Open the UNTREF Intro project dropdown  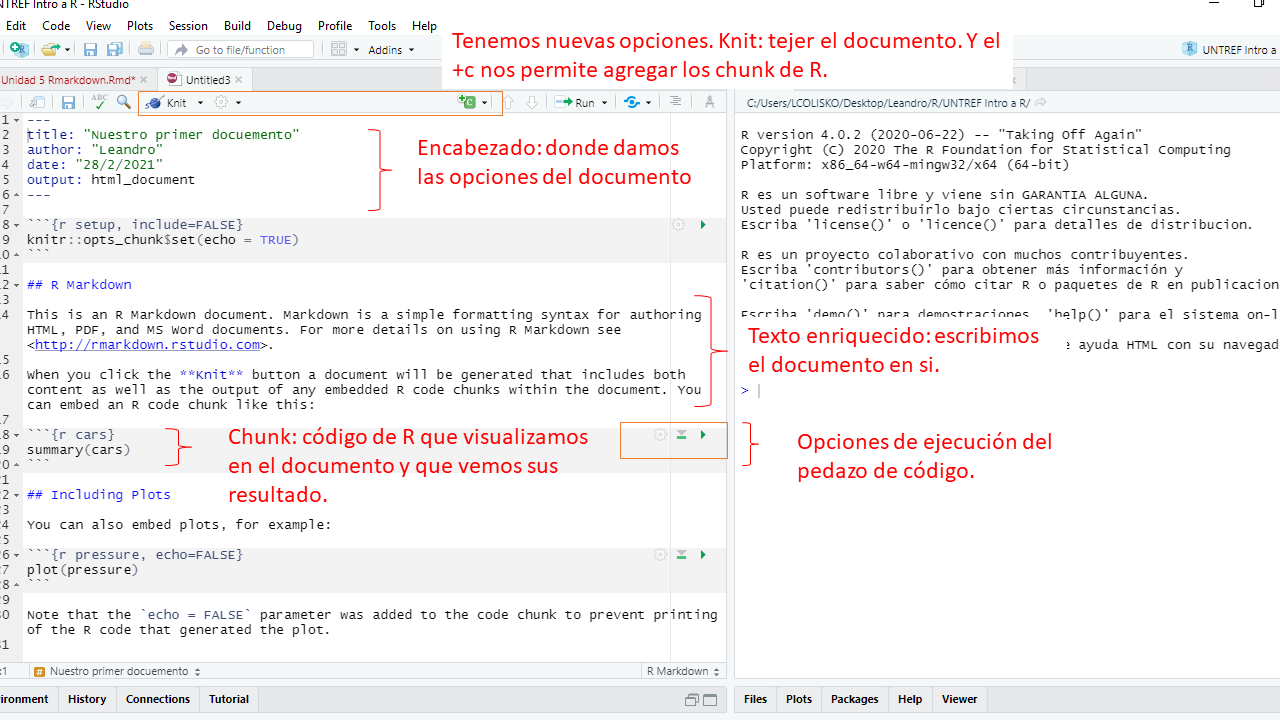[1229, 49]
